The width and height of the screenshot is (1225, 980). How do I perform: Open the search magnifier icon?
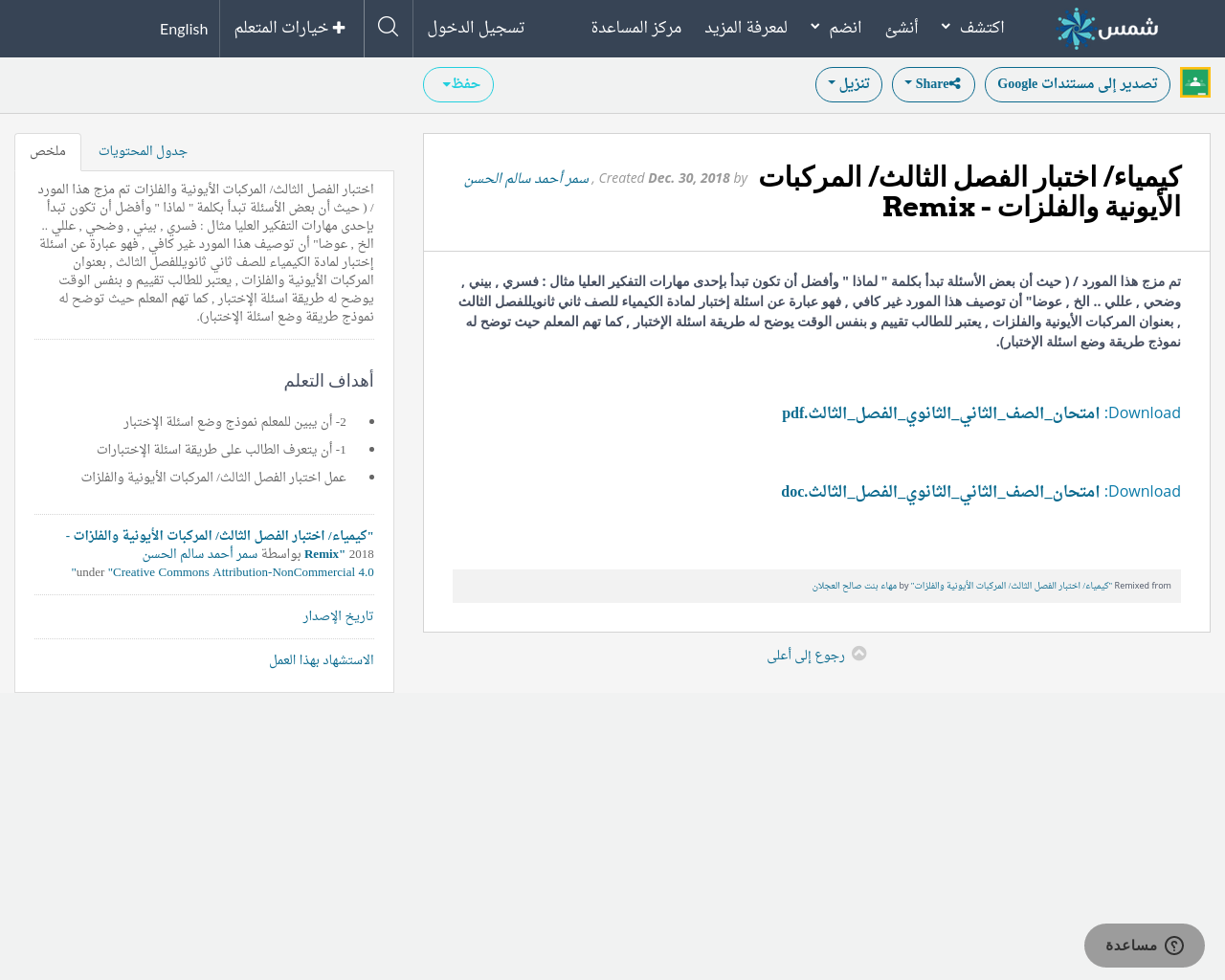click(x=388, y=27)
